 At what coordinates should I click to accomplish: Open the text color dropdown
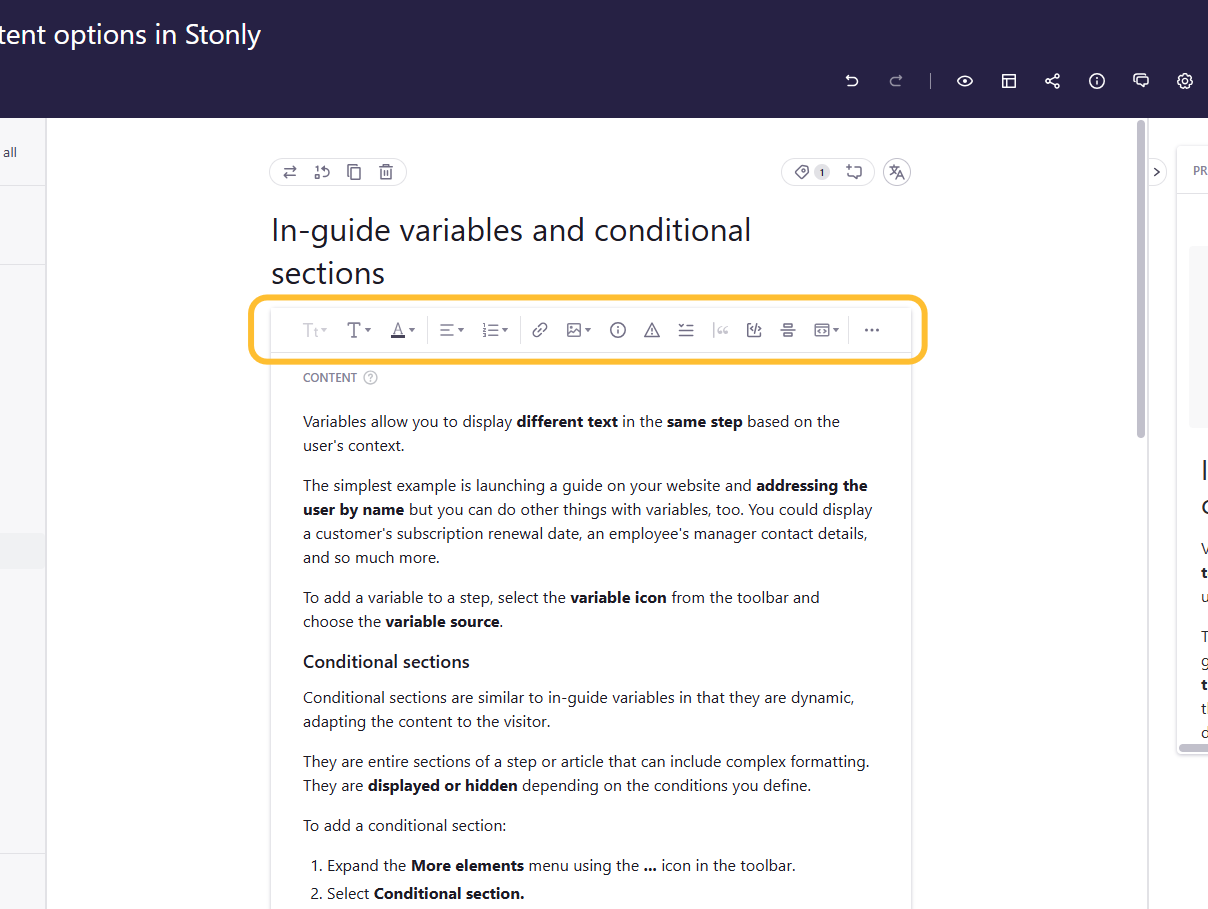[x=402, y=330]
